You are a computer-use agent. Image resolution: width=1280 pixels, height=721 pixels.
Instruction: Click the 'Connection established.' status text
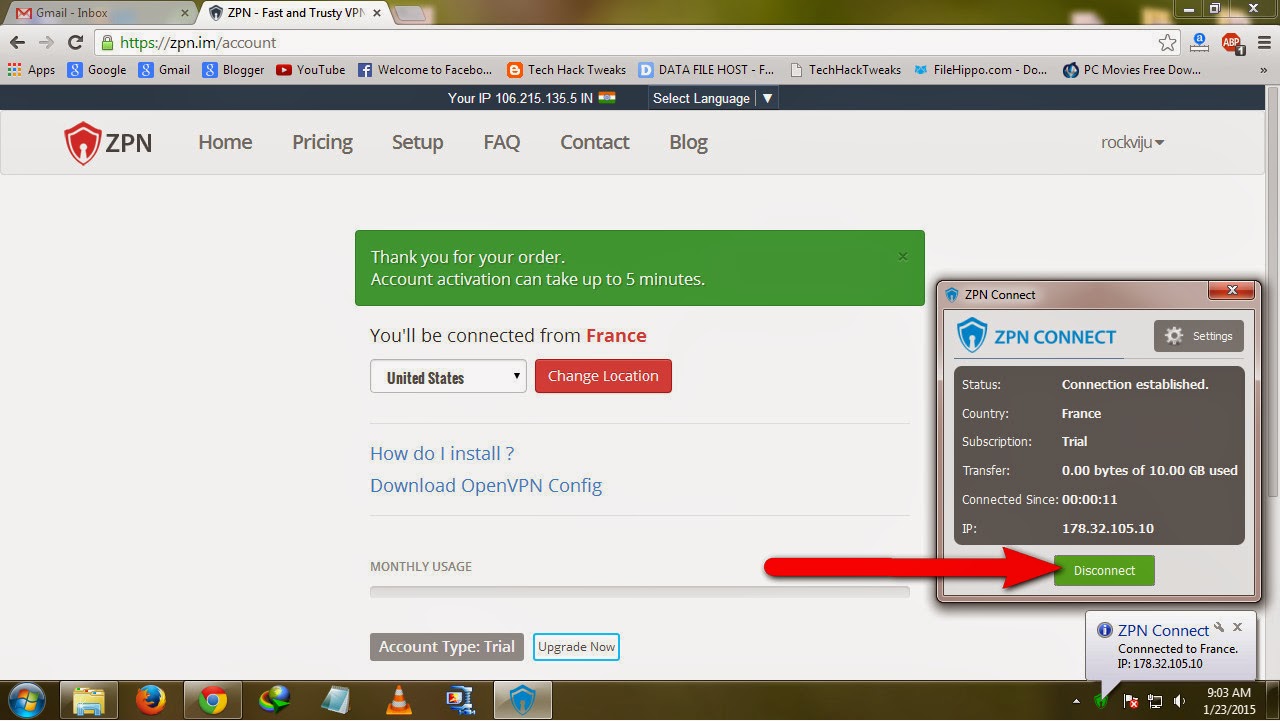pyautogui.click(x=1135, y=384)
